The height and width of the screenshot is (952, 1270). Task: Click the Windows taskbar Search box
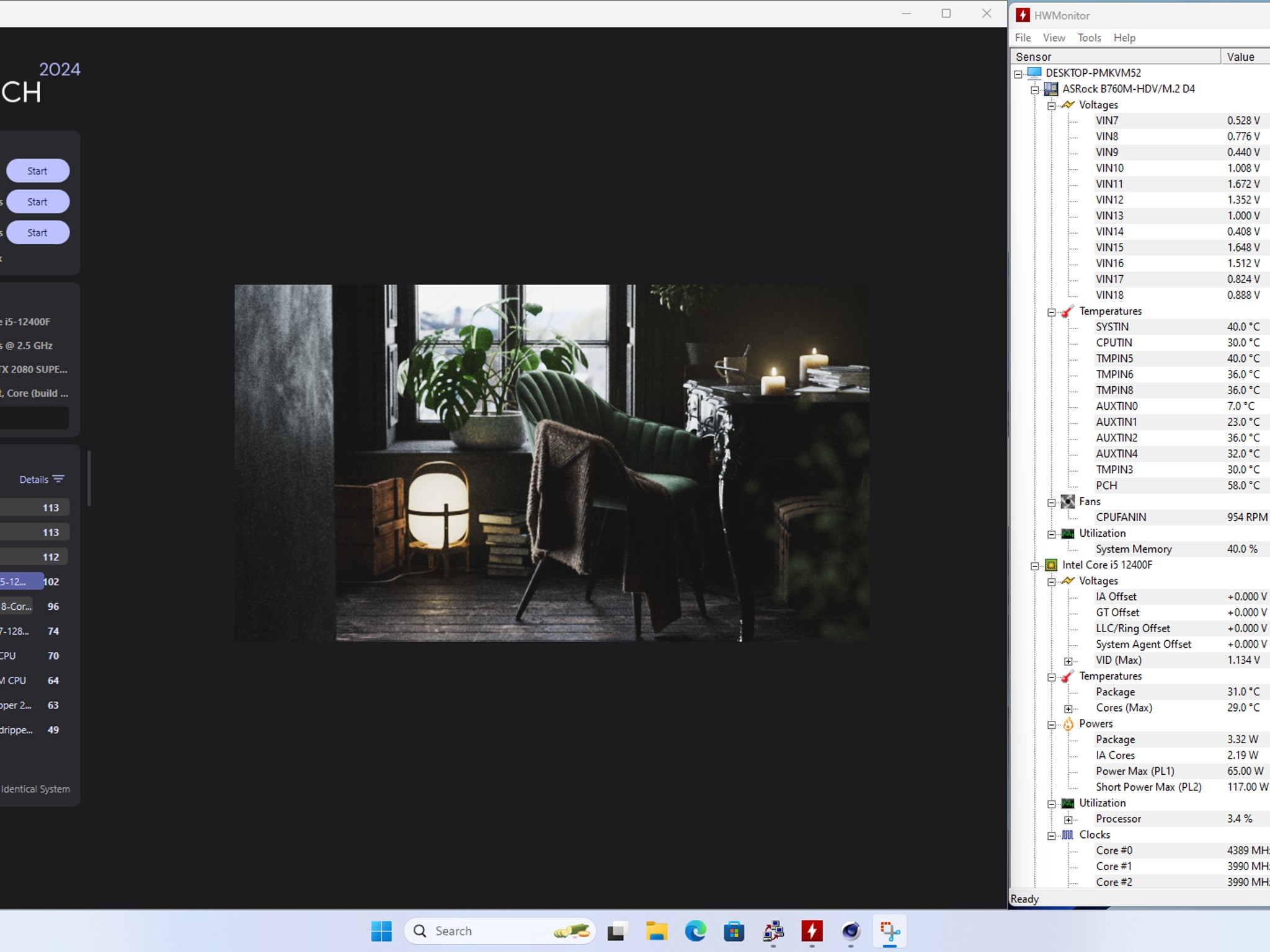click(500, 931)
